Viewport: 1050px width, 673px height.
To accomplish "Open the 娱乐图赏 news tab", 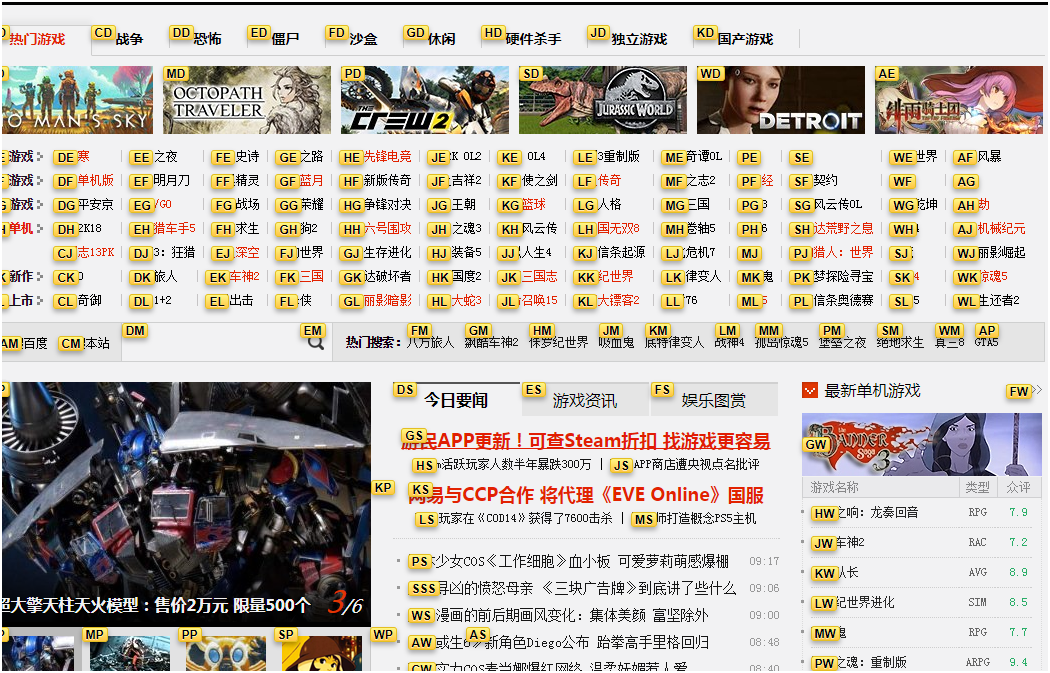I will coord(713,400).
